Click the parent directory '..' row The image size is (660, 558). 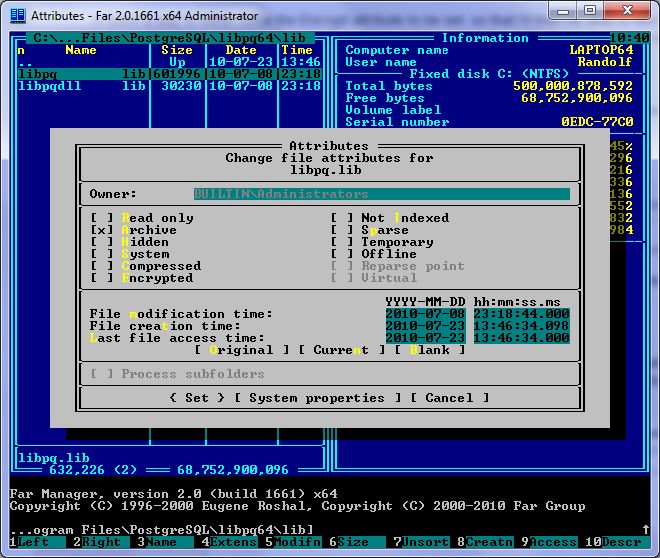[170, 62]
